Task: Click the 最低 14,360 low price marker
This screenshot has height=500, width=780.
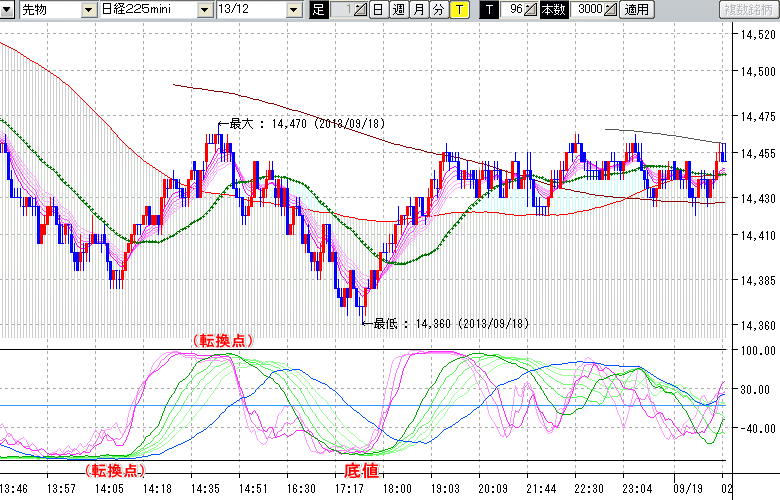Action: tap(450, 324)
